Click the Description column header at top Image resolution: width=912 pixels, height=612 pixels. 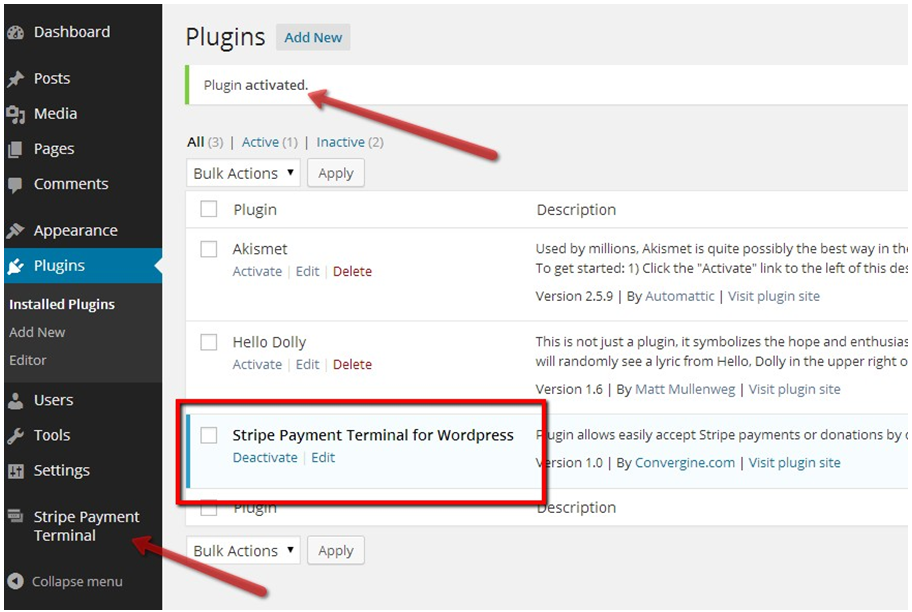(576, 210)
